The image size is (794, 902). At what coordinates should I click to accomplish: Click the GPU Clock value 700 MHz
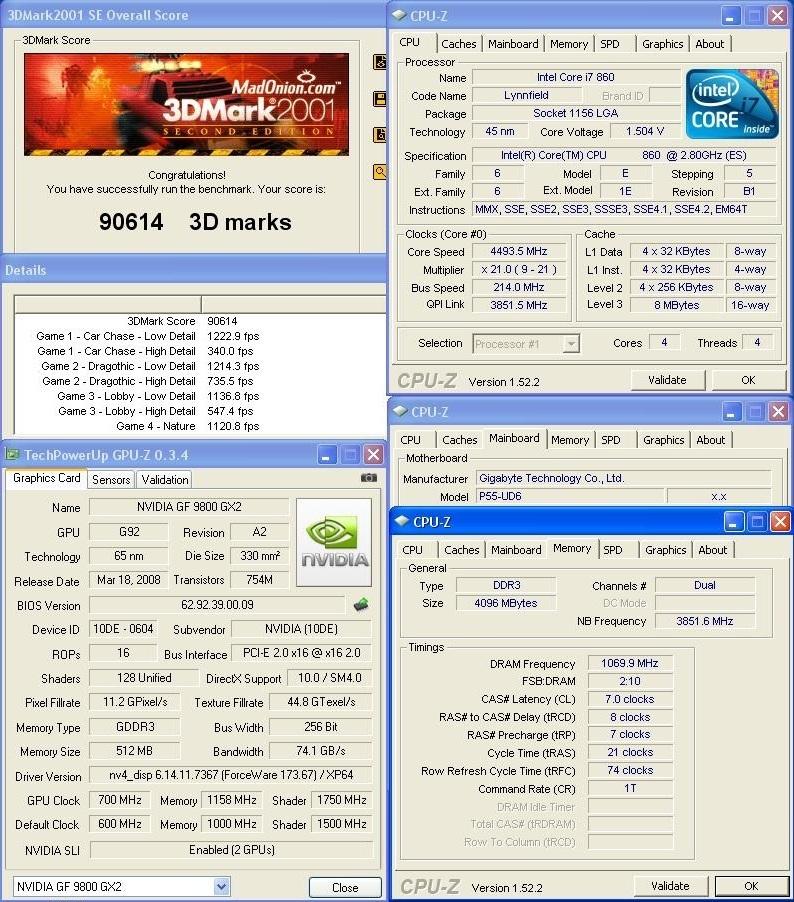click(120, 800)
